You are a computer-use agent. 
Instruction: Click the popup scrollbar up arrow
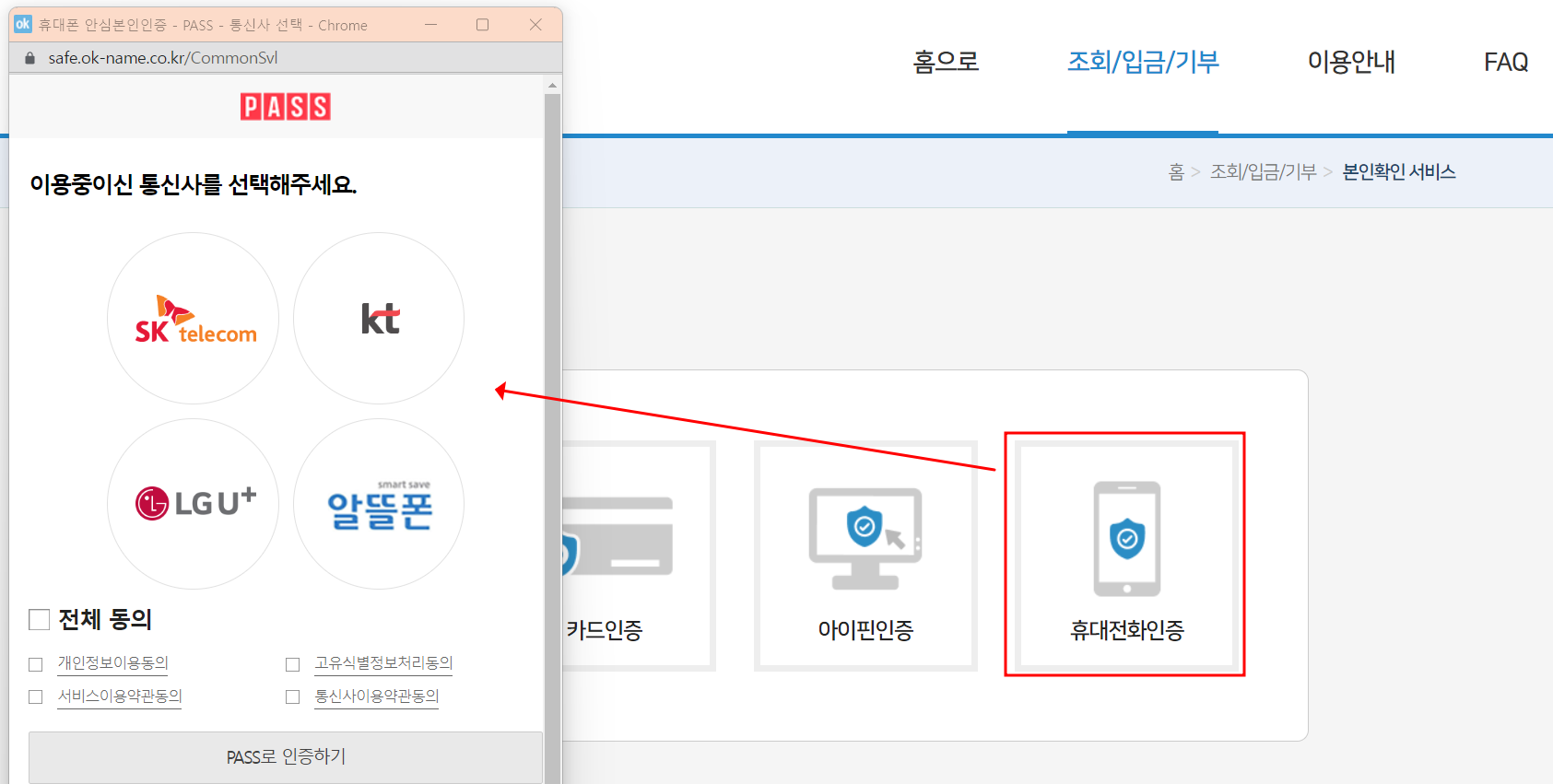pos(552,85)
